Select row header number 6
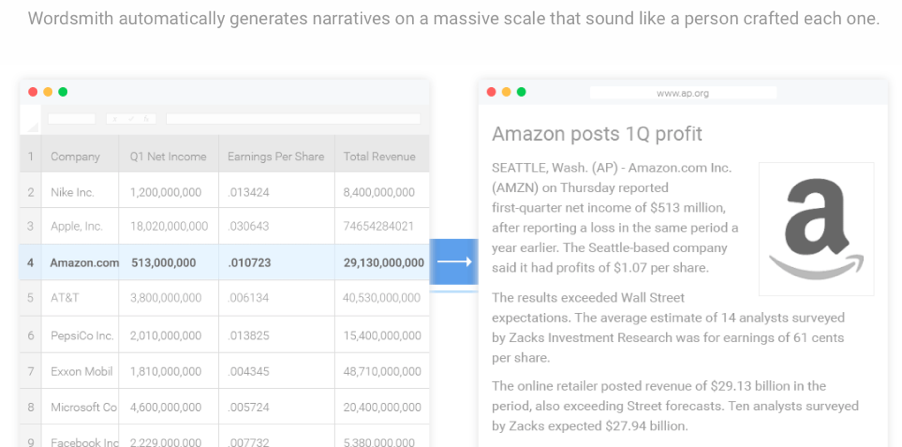Viewport: 902px width, 447px height. [30, 335]
